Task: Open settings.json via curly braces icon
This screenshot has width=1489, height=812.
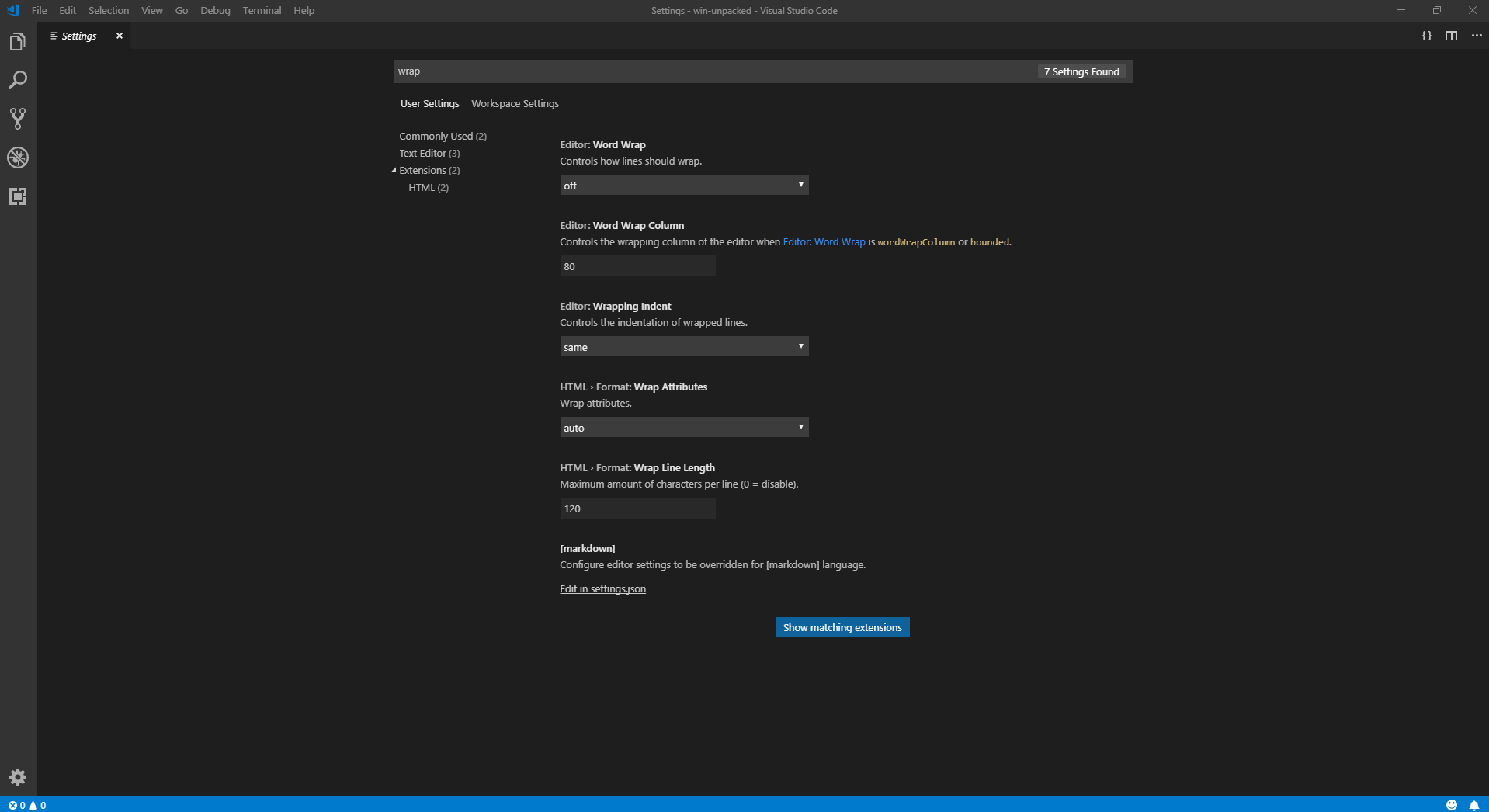Action: point(1427,36)
